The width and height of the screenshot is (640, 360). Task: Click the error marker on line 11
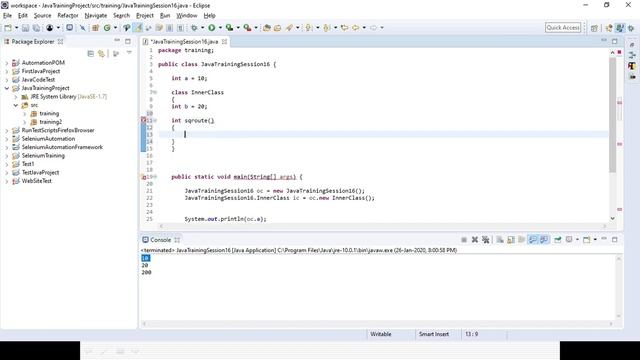point(144,120)
